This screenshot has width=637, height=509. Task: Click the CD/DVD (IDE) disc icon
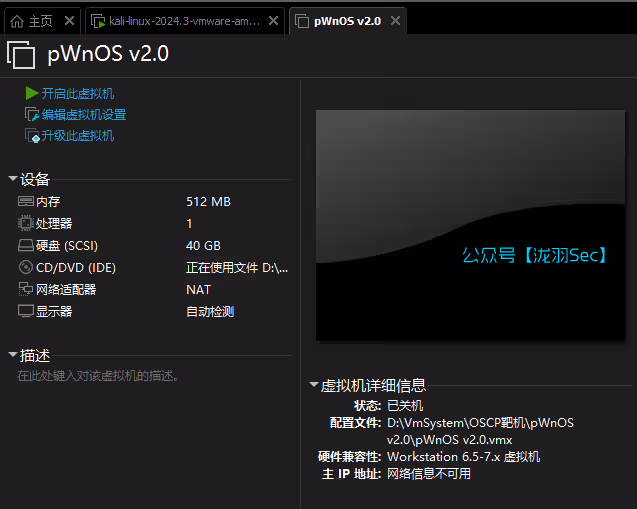pos(26,267)
